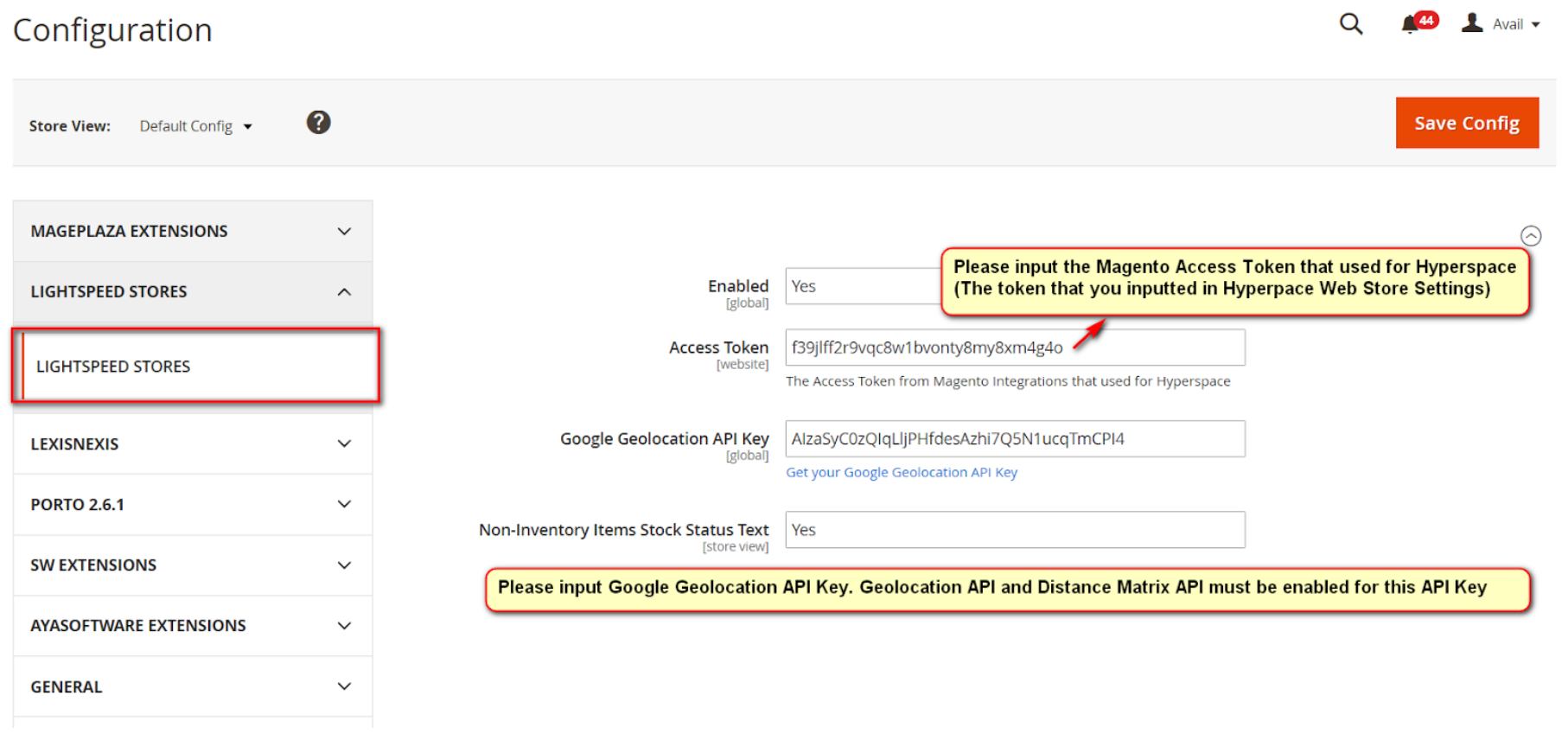Open the Store View Default Config dropdown
1568x740 pixels.
[x=195, y=126]
